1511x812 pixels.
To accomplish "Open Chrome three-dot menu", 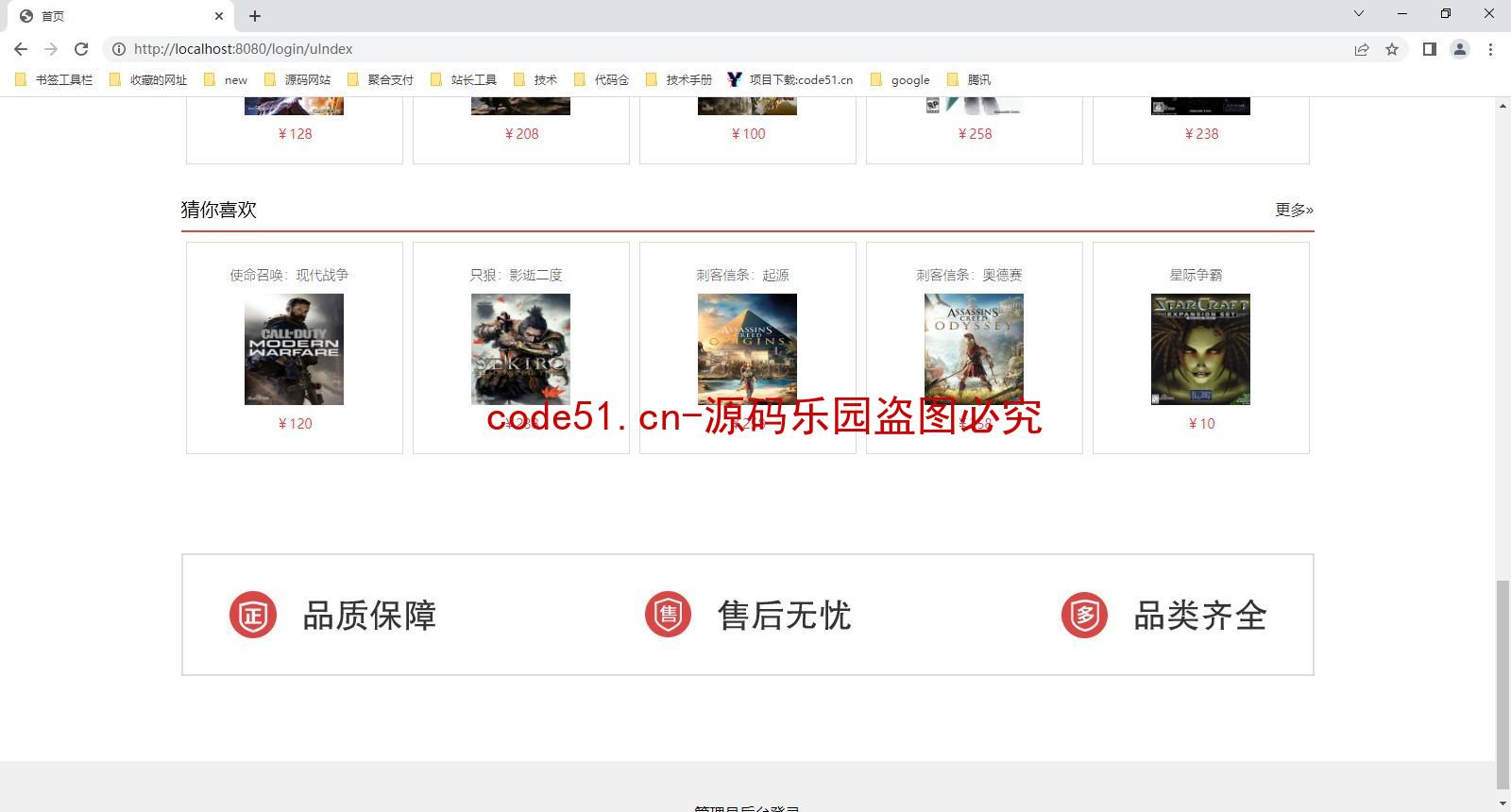I will (1490, 49).
